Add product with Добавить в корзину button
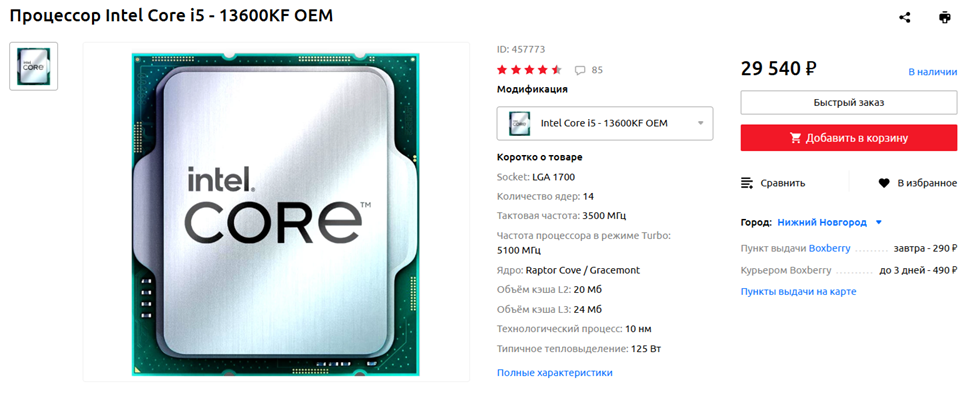The height and width of the screenshot is (400, 974). [x=849, y=138]
